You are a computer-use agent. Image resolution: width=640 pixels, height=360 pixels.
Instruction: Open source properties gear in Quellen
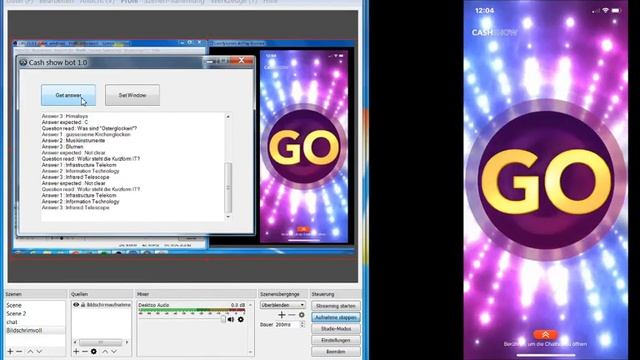pyautogui.click(x=93, y=351)
